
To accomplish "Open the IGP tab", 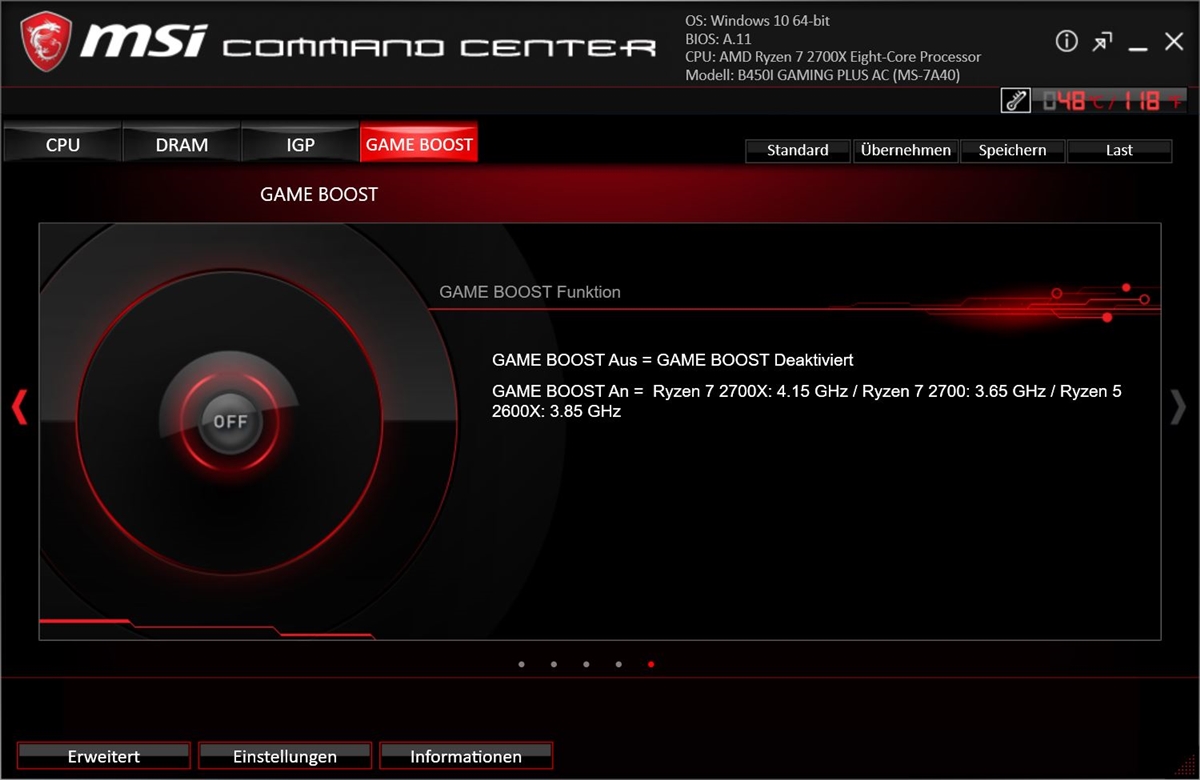I will tap(300, 145).
